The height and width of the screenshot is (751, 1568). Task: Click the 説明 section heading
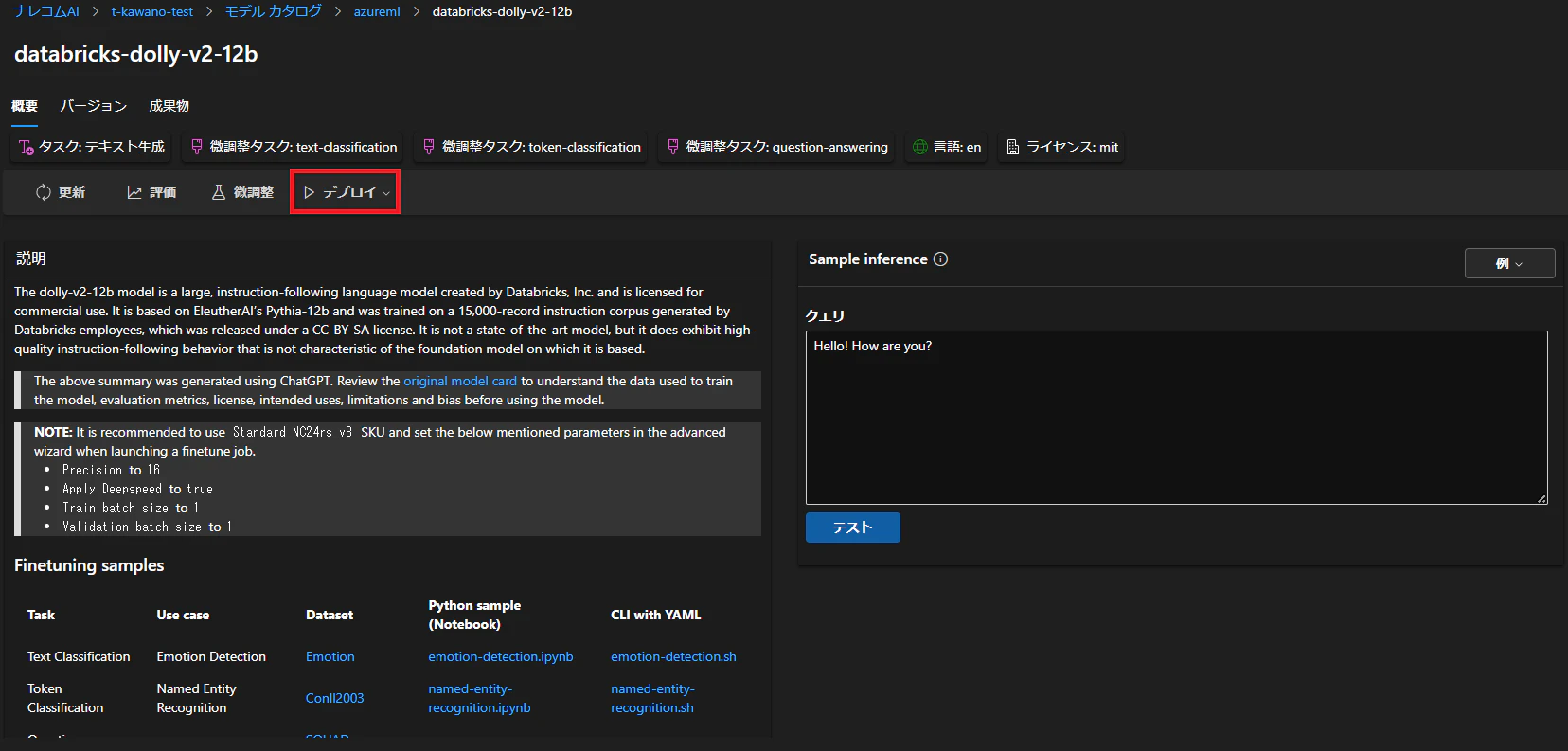[31, 259]
